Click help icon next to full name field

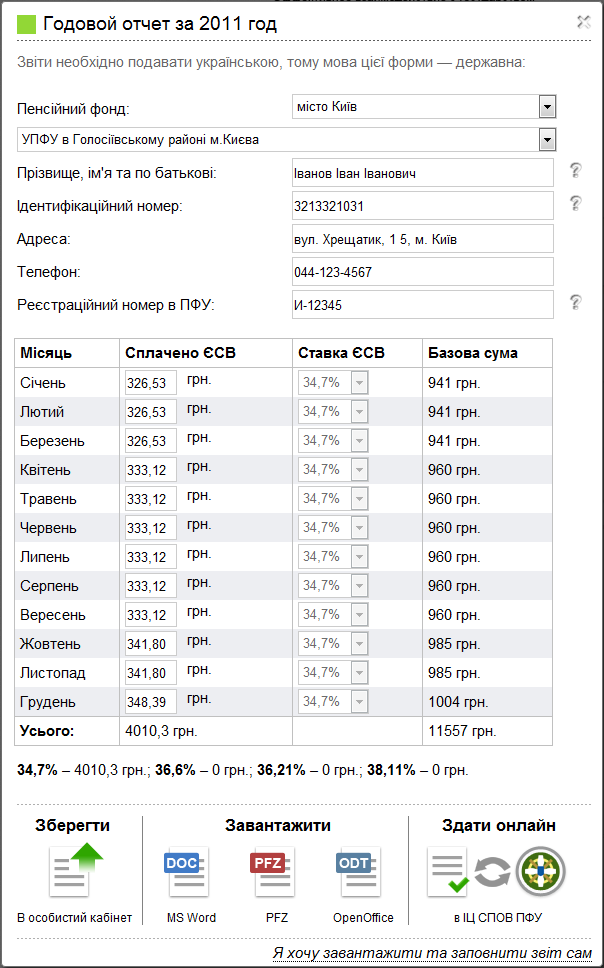[x=575, y=171]
